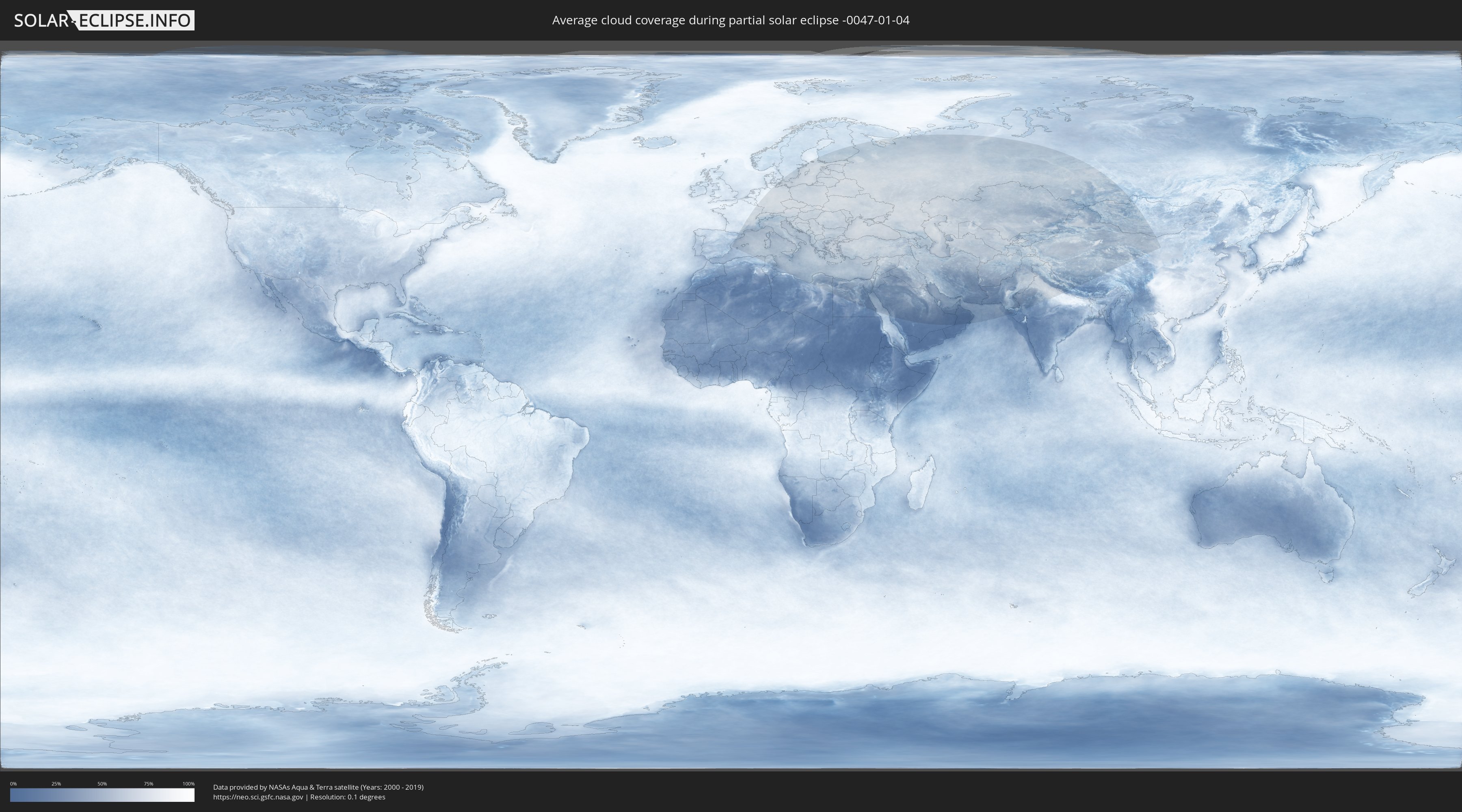
Task: Click the cloud coverage eclipse title text
Action: pyautogui.click(x=731, y=20)
